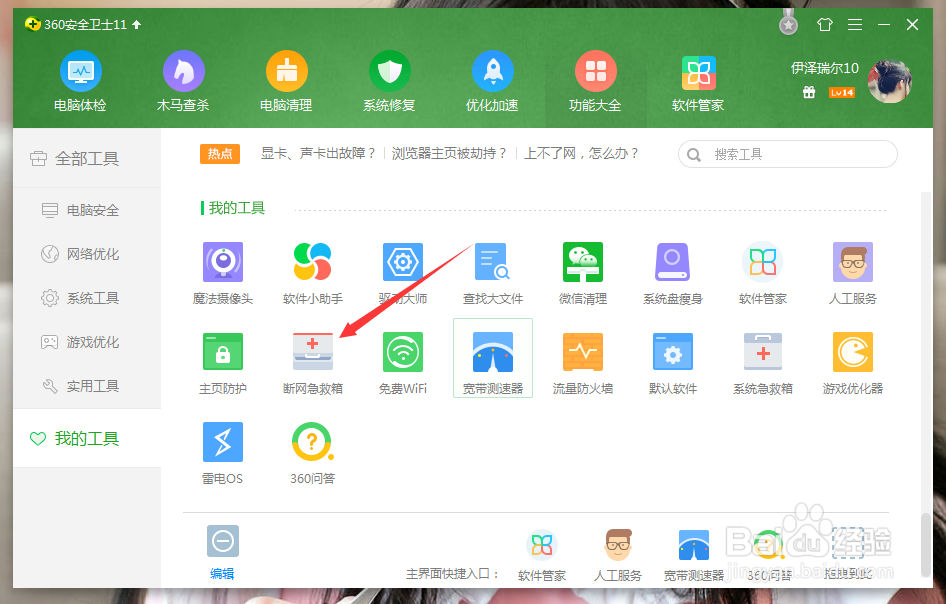Launch the 魔法摄像头 tool
946x604 pixels.
223,273
